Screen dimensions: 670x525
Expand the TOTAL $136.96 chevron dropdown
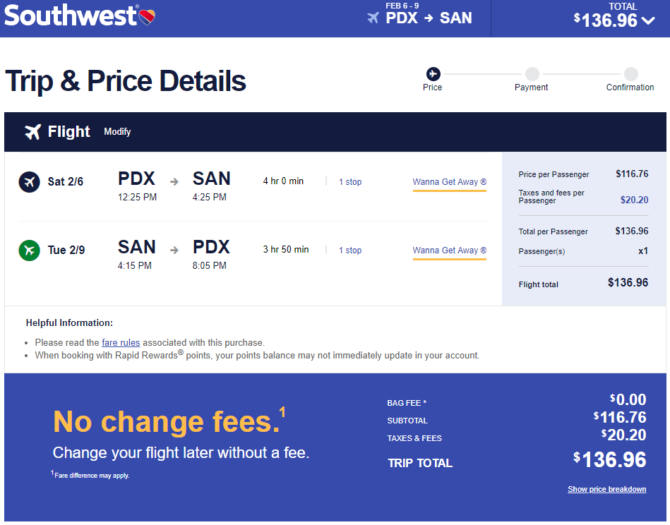[x=648, y=21]
